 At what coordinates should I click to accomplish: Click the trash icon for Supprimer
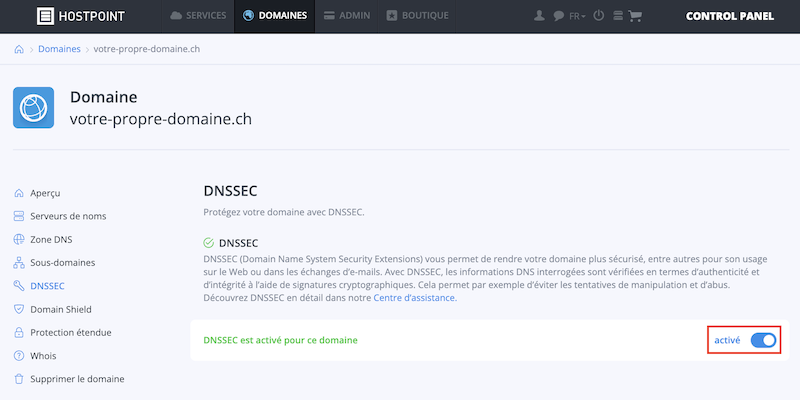19,379
